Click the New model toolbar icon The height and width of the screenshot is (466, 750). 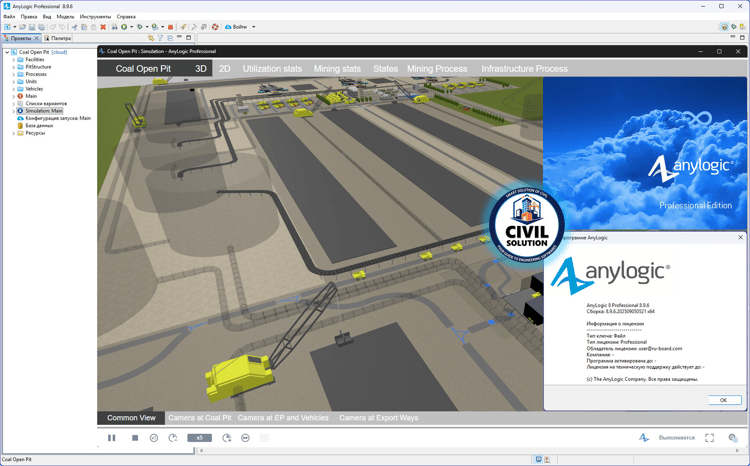tap(7, 27)
